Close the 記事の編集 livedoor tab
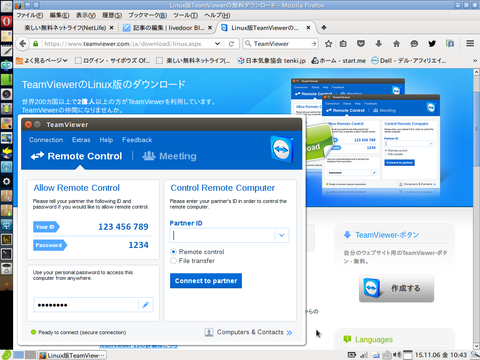This screenshot has height=360, width=480. [210, 28]
